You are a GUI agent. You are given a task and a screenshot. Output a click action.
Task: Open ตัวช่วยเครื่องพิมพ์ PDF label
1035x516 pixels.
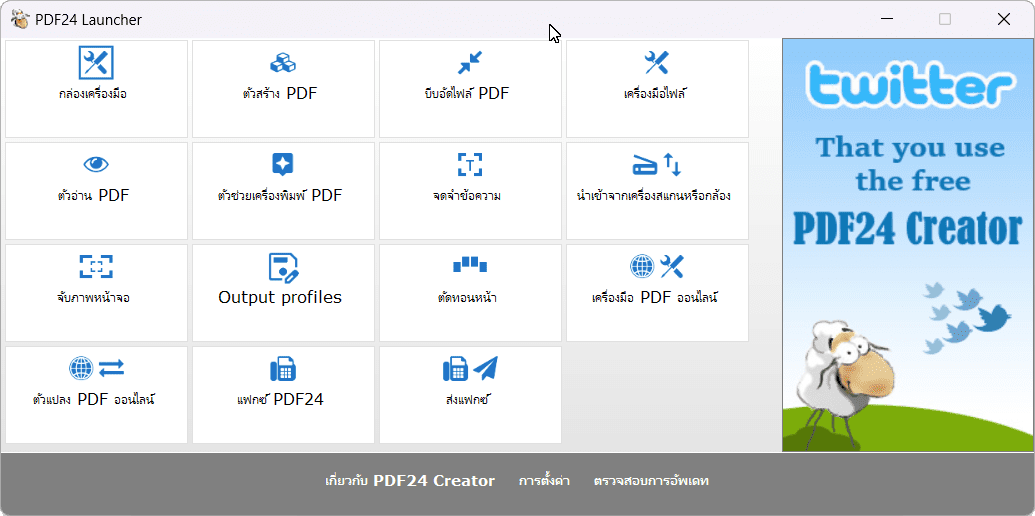click(280, 195)
